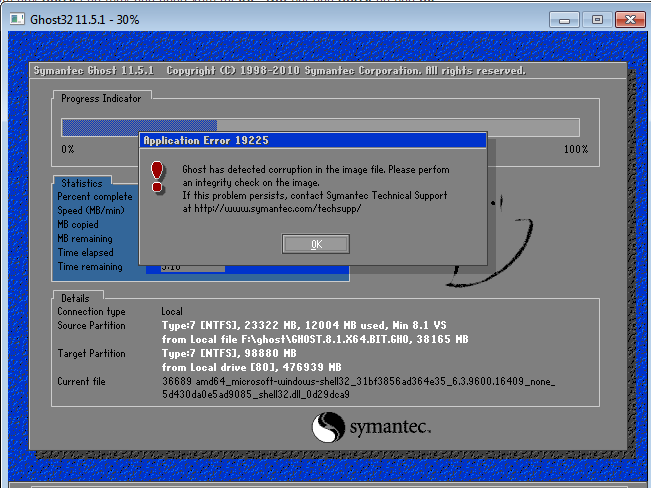Click the Time elapsed label
The height and width of the screenshot is (488, 659).
point(85,253)
